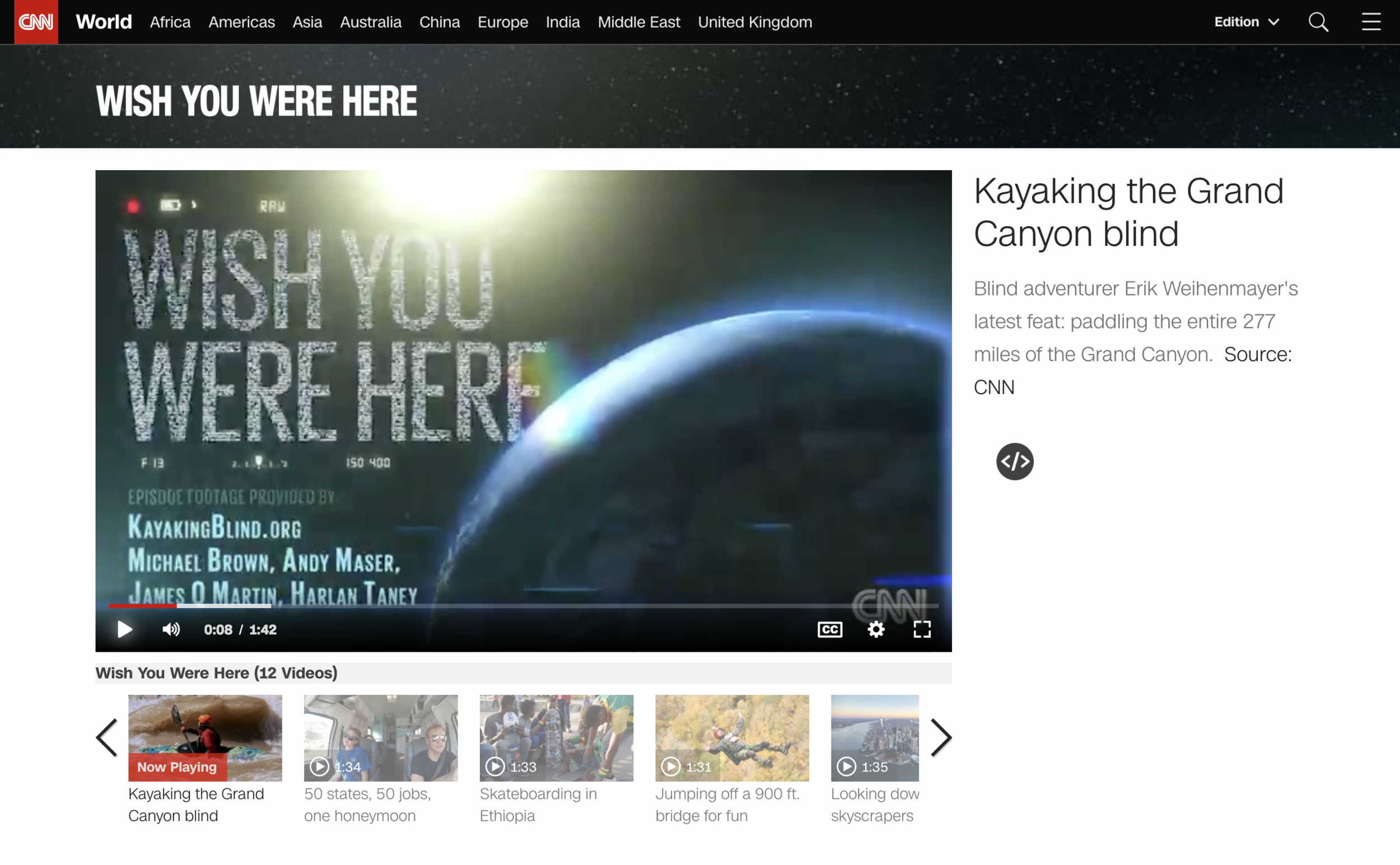Open '50 states, 50 jobs, one honeymoon' title
The image size is (1400, 865).
pos(367,805)
